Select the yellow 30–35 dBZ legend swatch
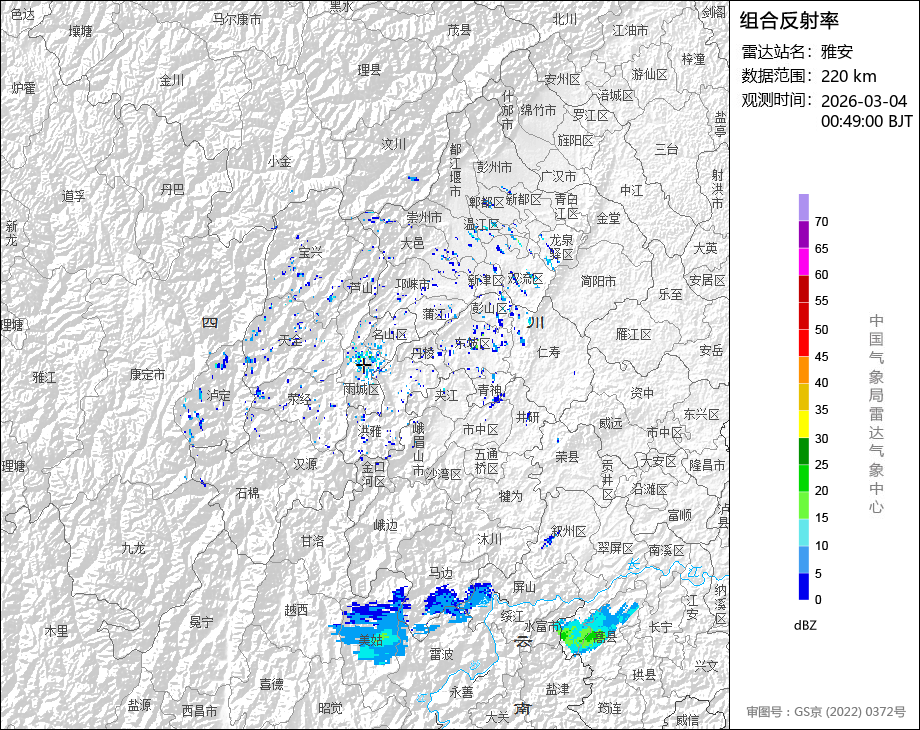 [804, 424]
